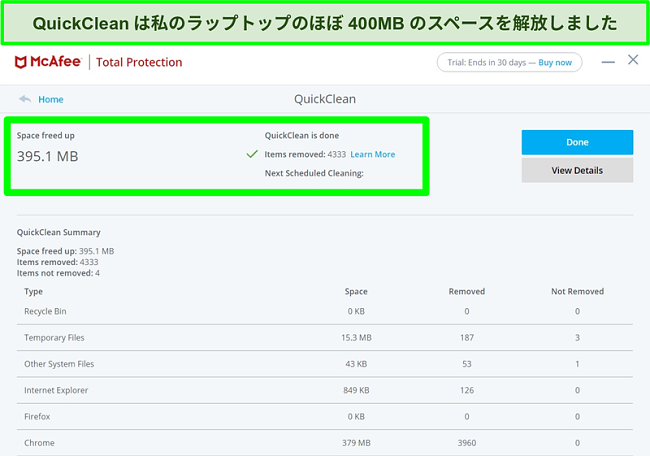The width and height of the screenshot is (650, 456).
Task: Select the Recycle Bin row
Action: tap(325, 311)
